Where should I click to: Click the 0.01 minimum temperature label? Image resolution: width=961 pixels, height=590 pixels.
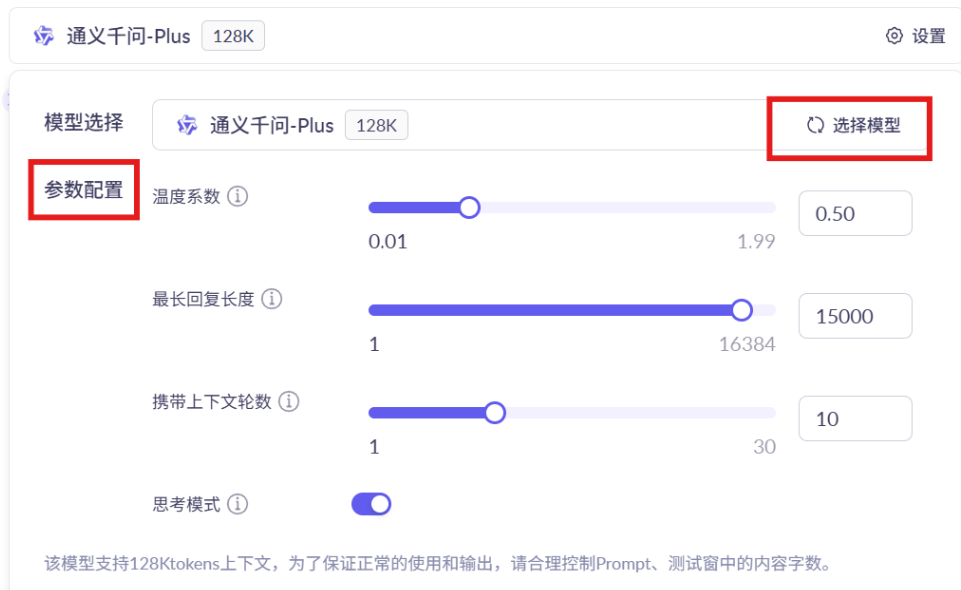click(388, 241)
